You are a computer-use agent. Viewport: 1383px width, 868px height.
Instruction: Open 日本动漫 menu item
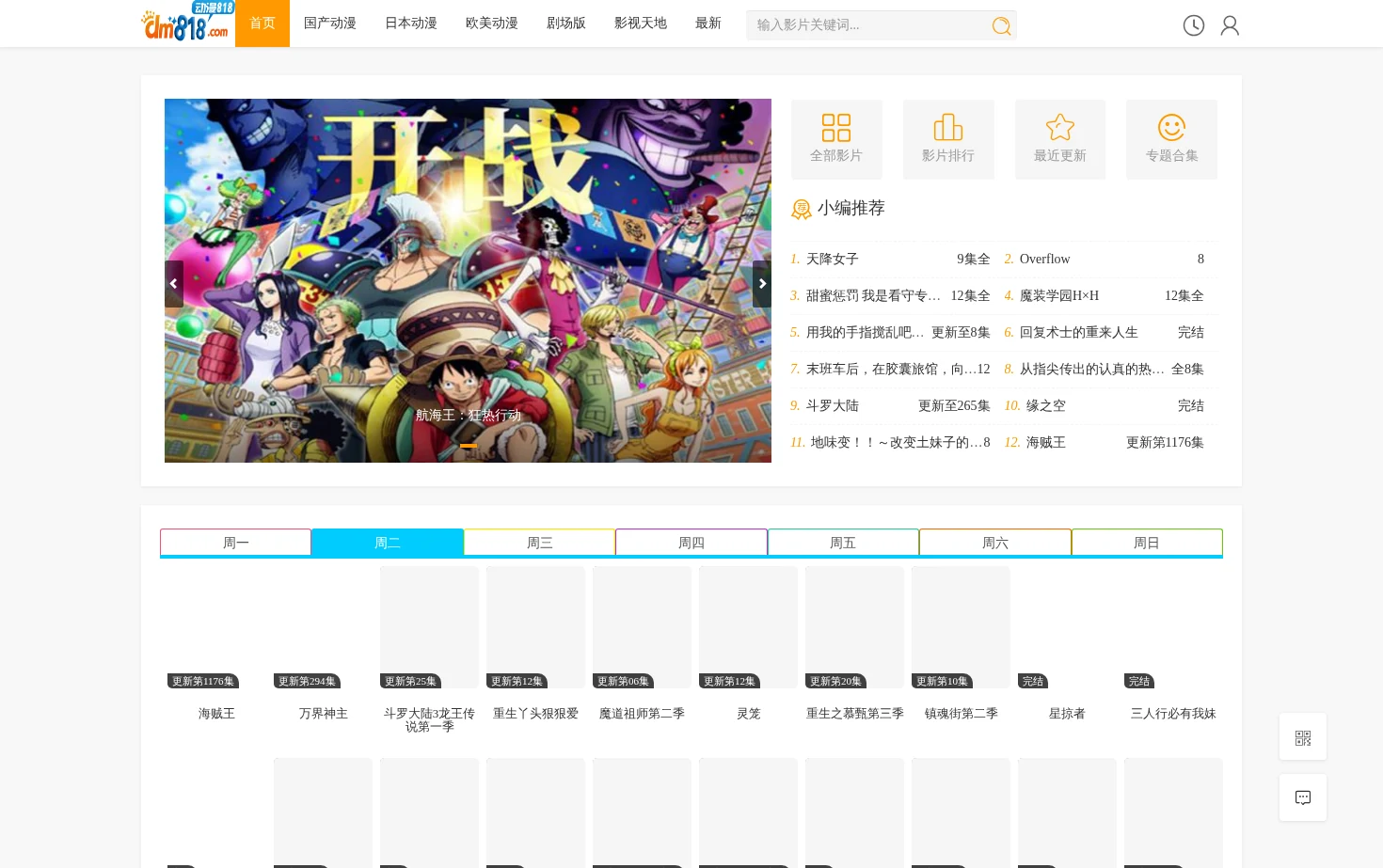(411, 24)
